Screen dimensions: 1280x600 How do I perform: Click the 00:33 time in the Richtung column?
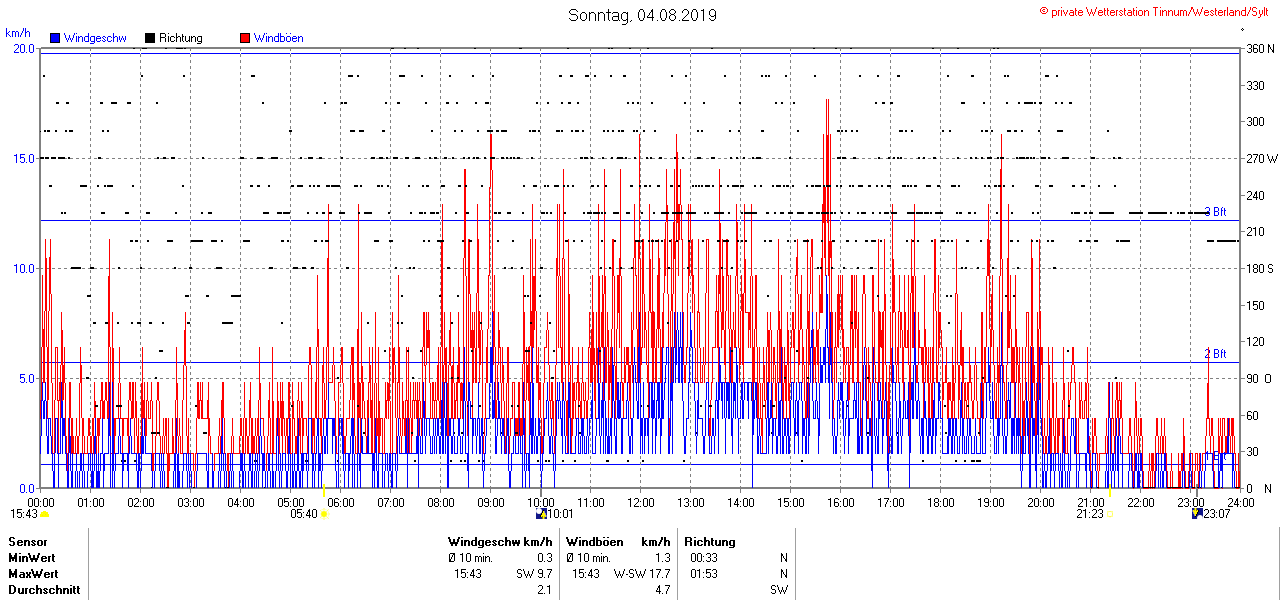tap(704, 558)
